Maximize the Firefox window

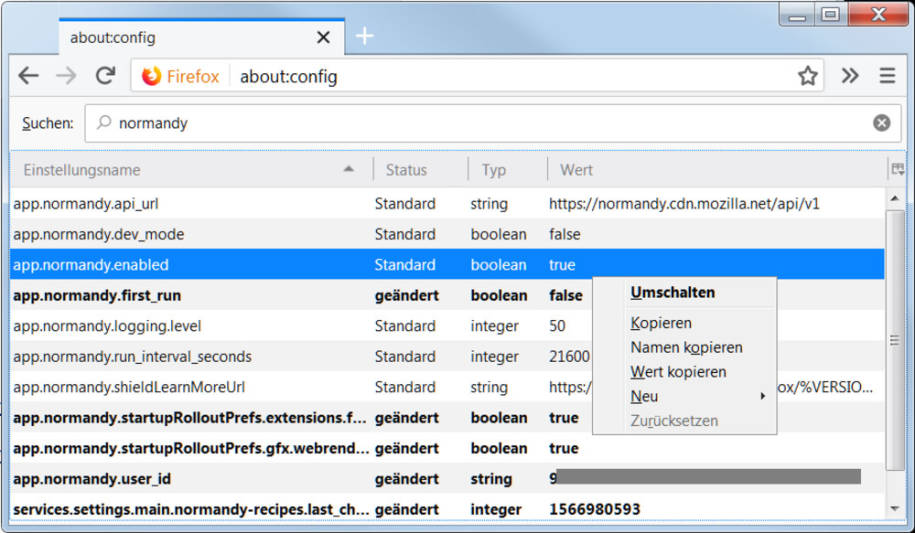[x=830, y=14]
